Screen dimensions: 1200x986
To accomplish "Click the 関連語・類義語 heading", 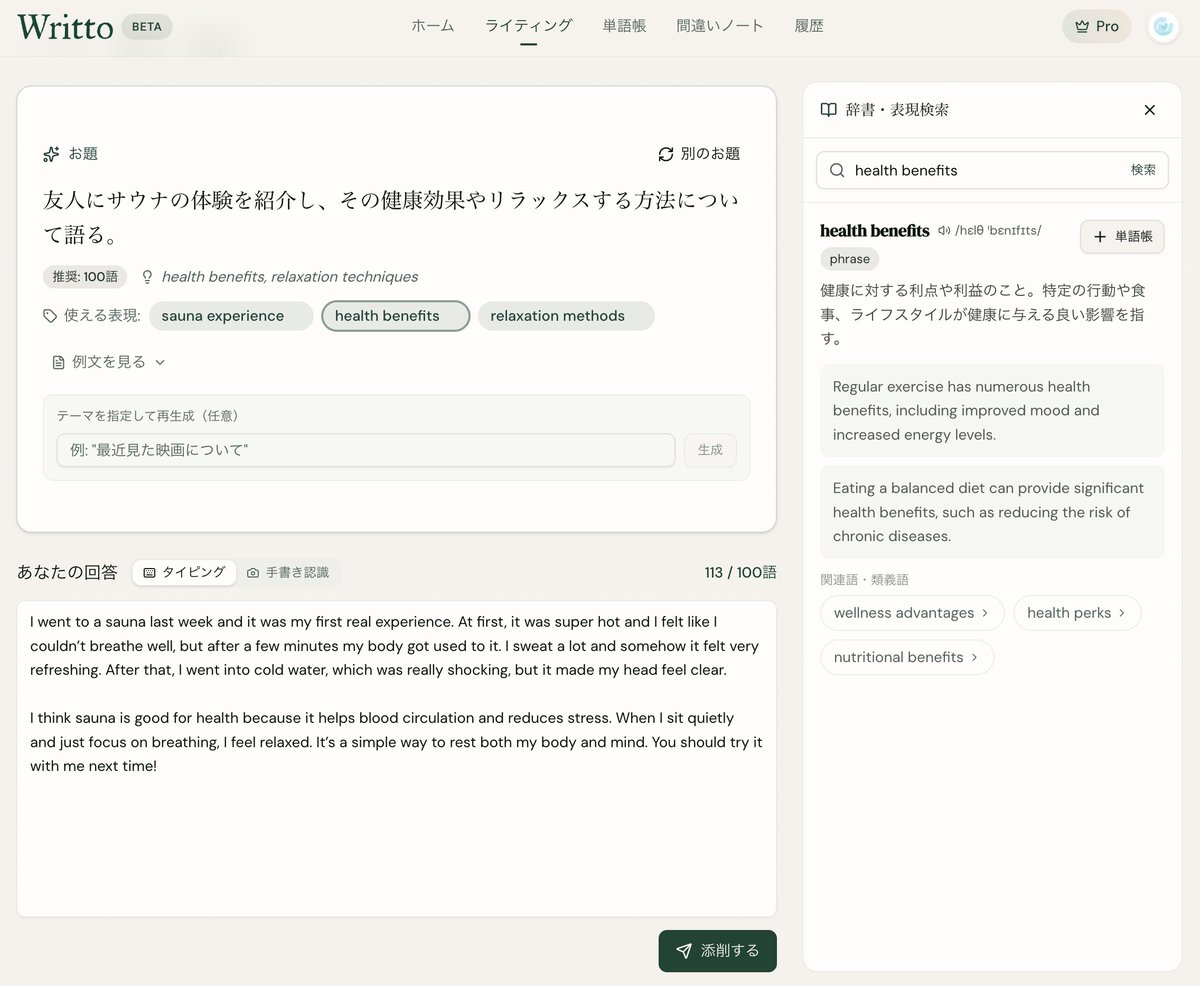I will coord(864,580).
